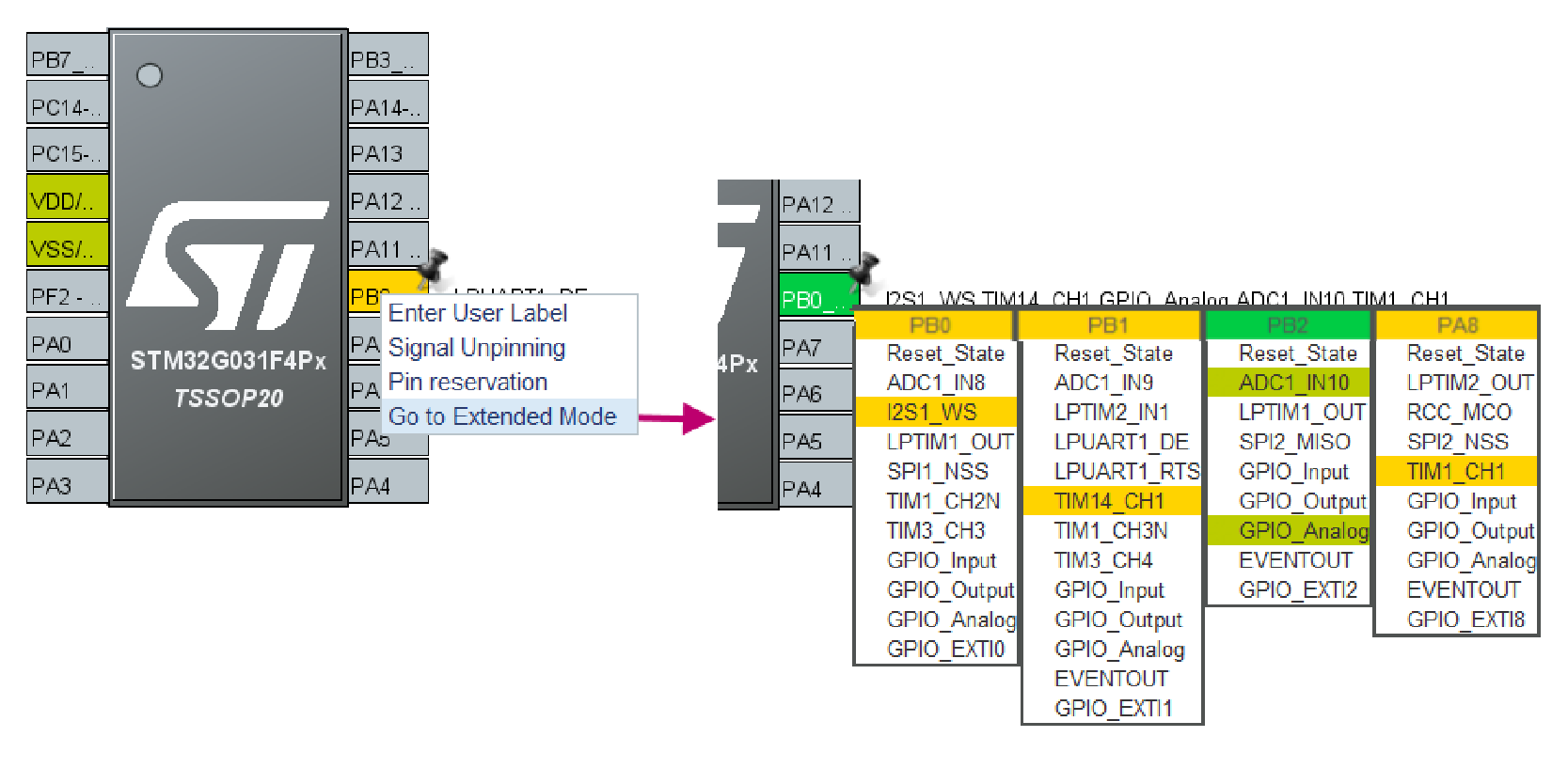Screen dimensions: 1568x784
Task: Click the PA13 pin on the chip
Action: pos(388,150)
